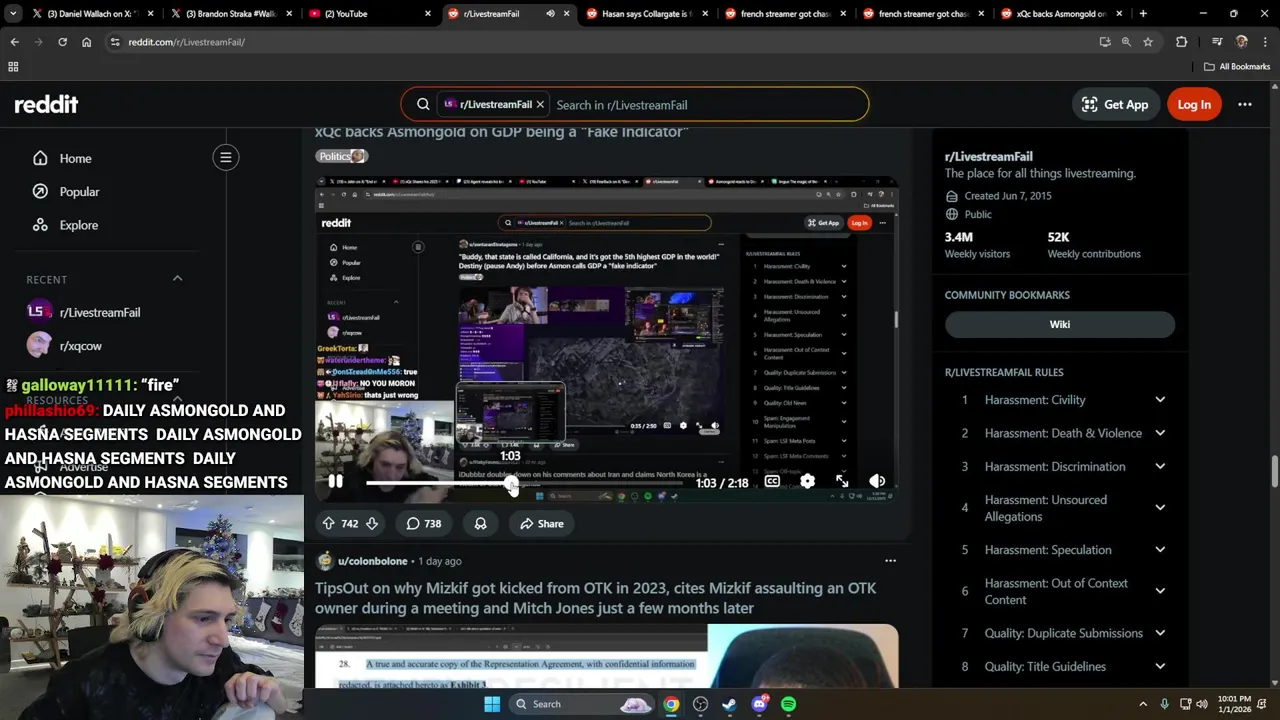Bookmark this page with star icon
The width and height of the screenshot is (1280, 720).
tap(1148, 42)
